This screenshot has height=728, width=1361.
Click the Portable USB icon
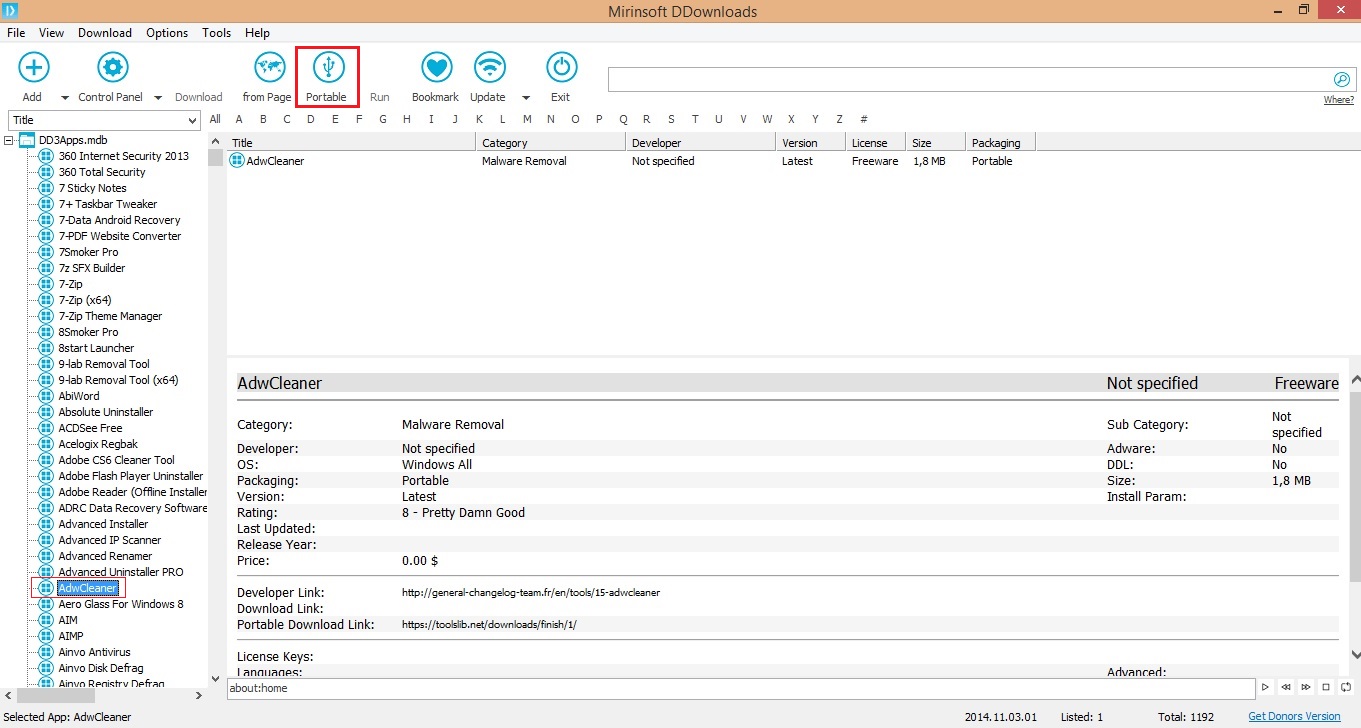click(x=328, y=68)
